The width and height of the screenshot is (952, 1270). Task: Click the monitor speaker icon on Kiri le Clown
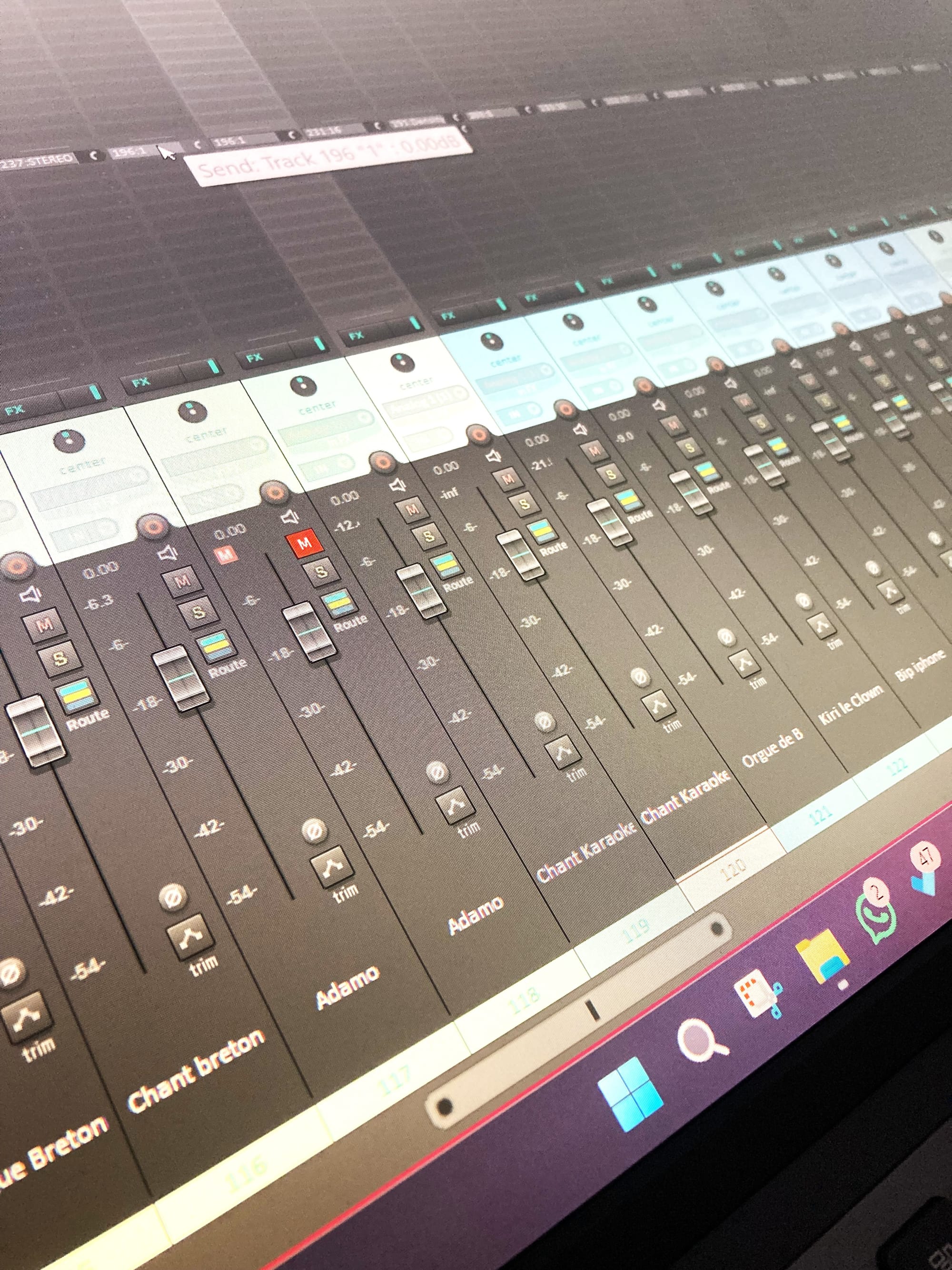[x=660, y=405]
